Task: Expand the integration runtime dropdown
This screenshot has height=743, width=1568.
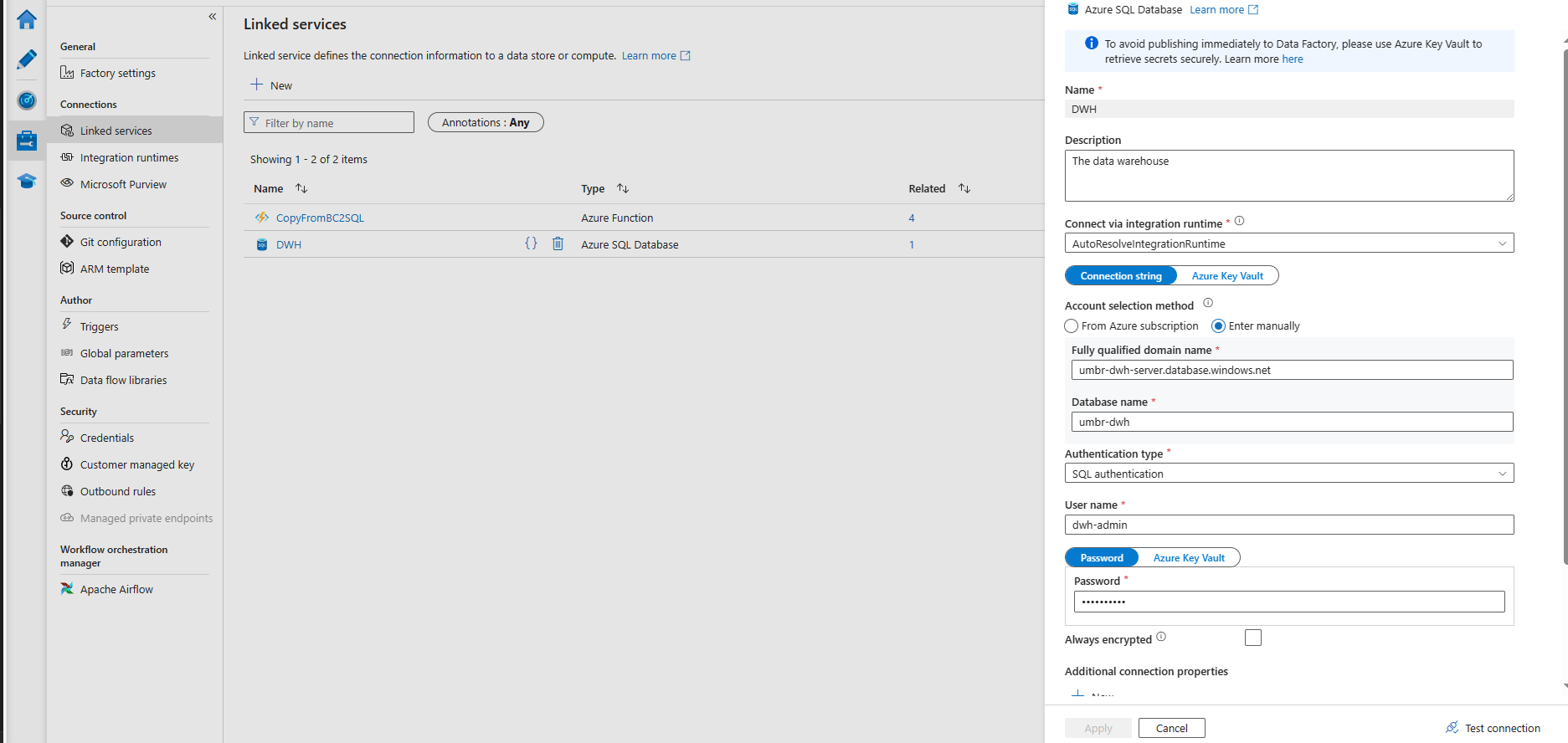Action: (x=1289, y=243)
